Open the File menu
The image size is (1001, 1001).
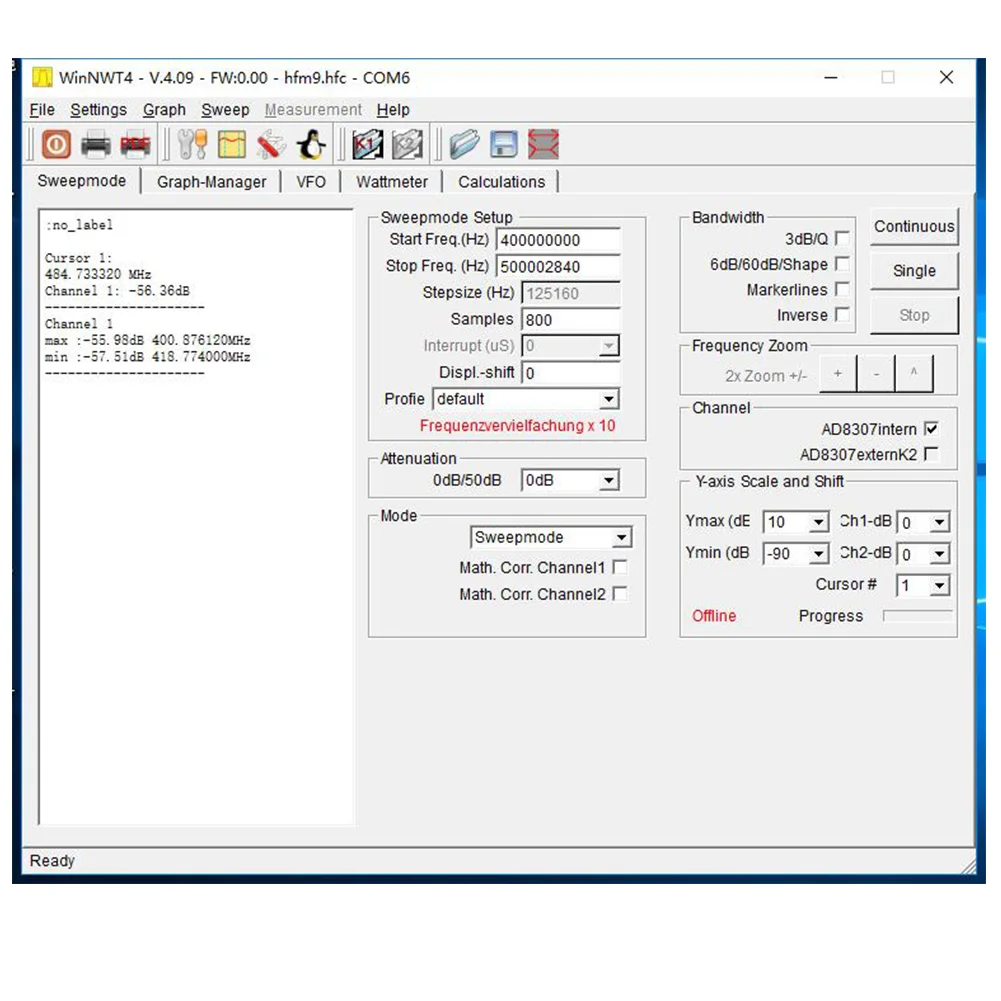click(42, 110)
